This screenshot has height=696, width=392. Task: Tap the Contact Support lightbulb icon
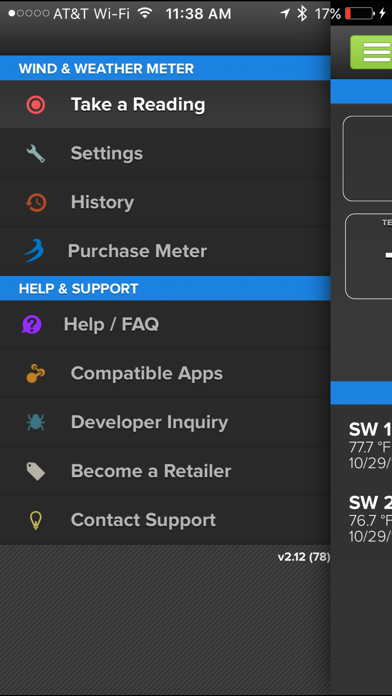point(36,520)
